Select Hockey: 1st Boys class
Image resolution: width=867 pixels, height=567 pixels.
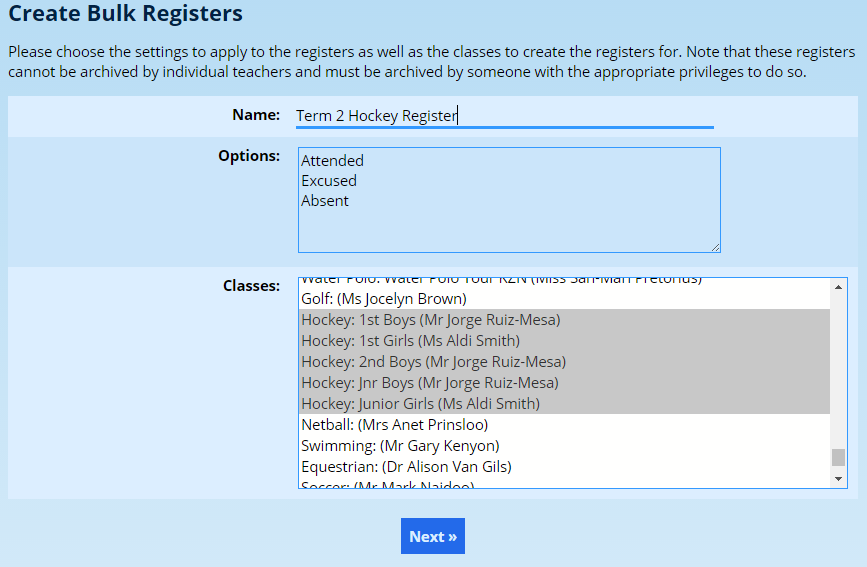pyautogui.click(x=430, y=320)
